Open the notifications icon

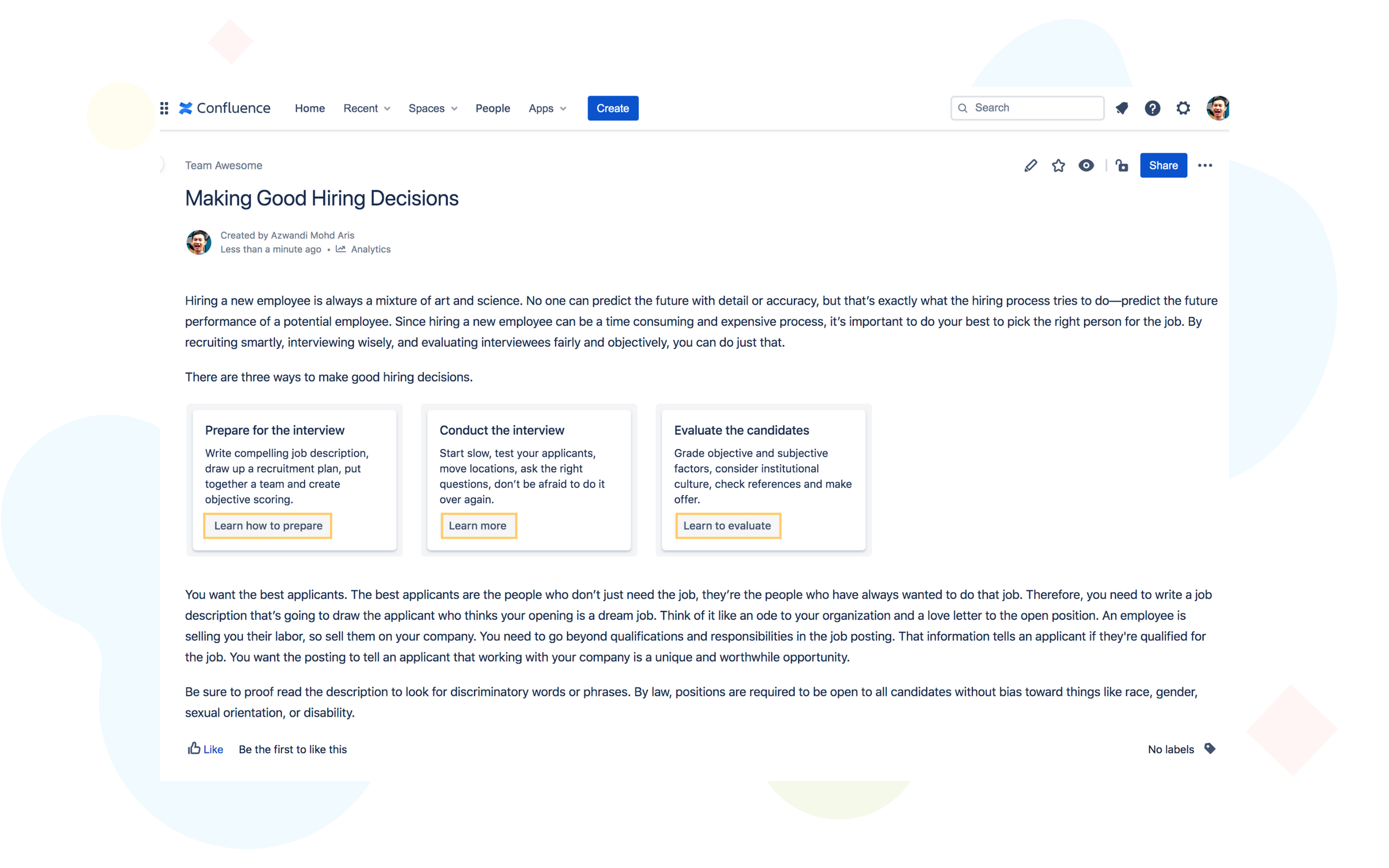(1121, 108)
